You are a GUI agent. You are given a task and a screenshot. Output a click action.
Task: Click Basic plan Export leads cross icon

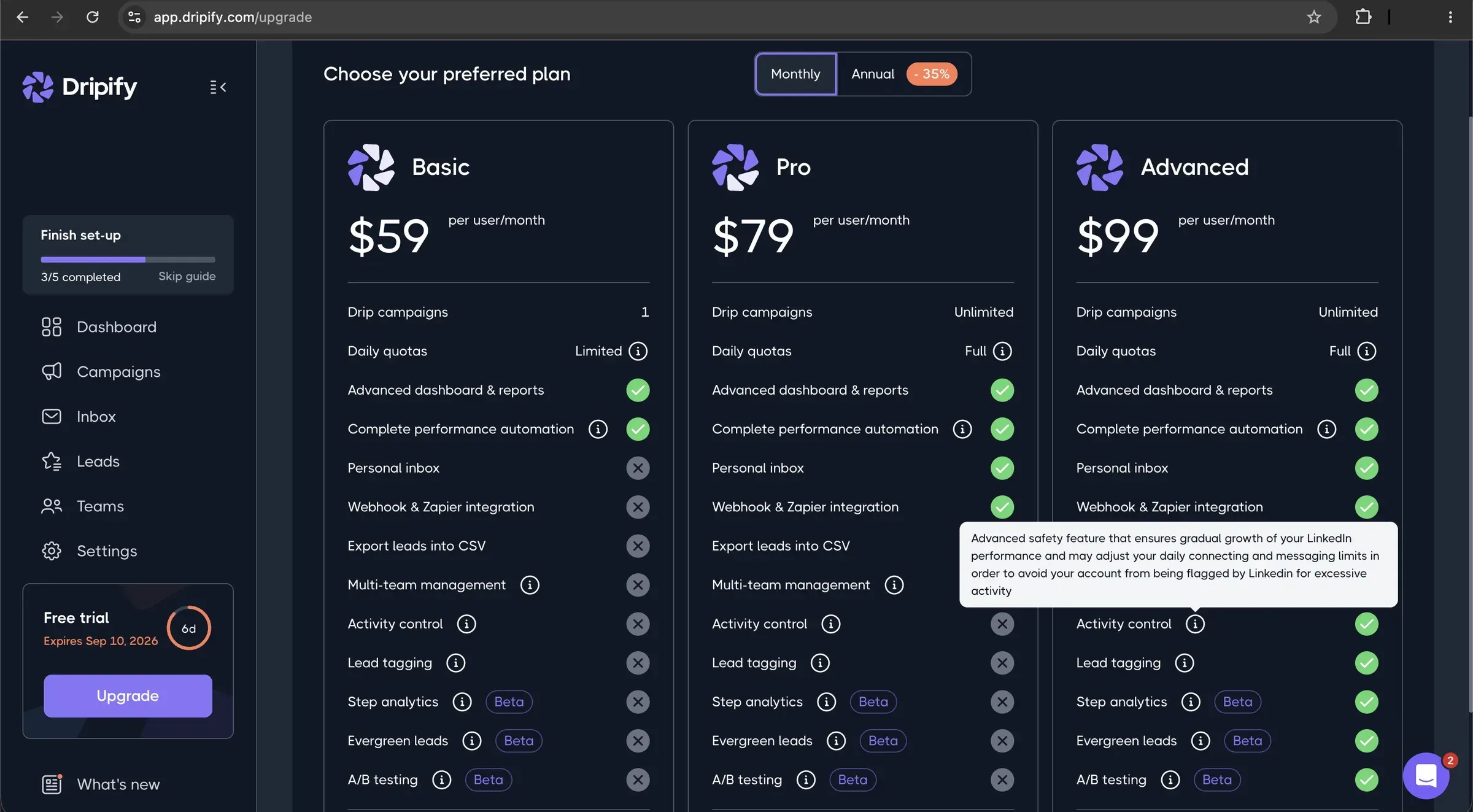[x=638, y=546]
